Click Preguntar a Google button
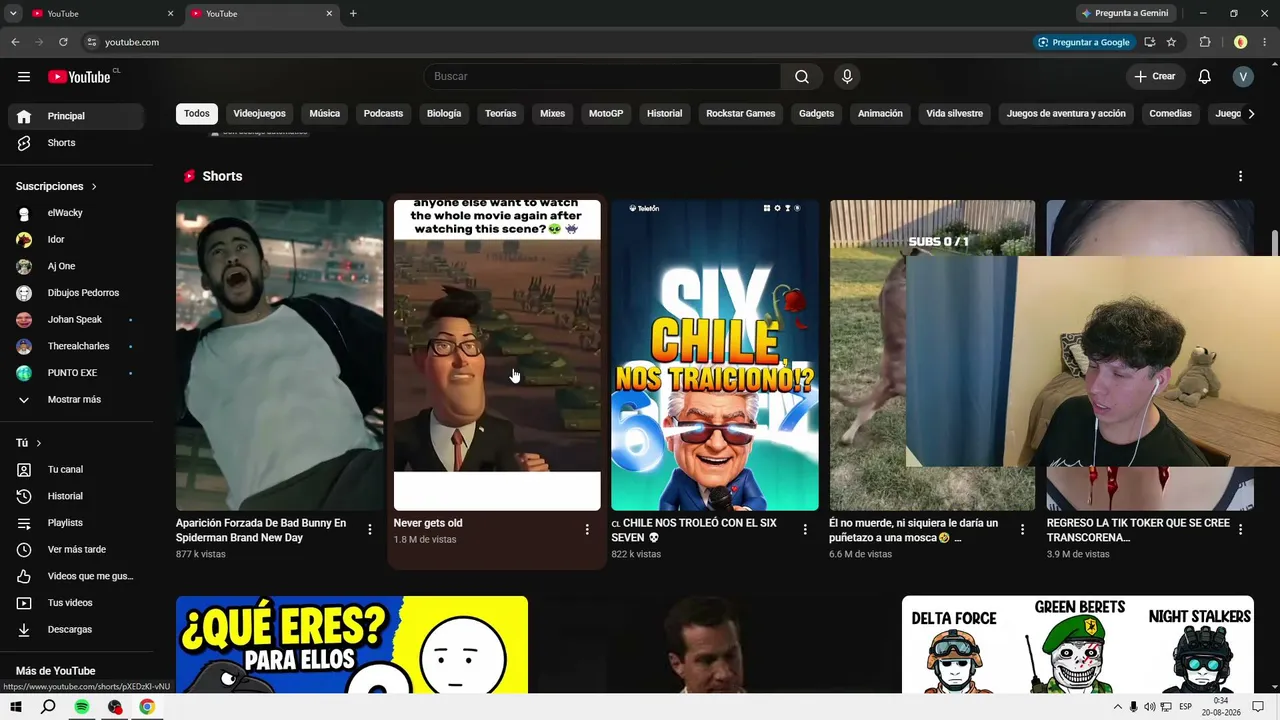The image size is (1280, 720). [x=1084, y=42]
